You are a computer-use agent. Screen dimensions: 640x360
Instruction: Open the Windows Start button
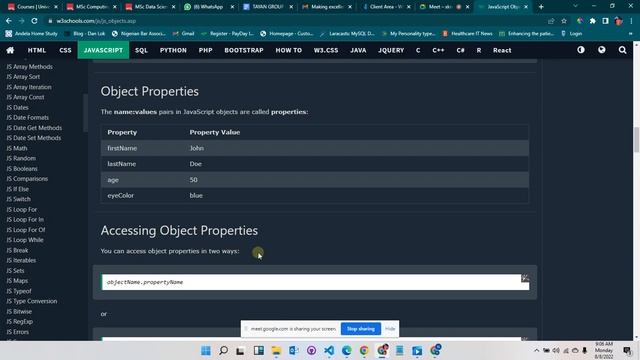click(206, 351)
